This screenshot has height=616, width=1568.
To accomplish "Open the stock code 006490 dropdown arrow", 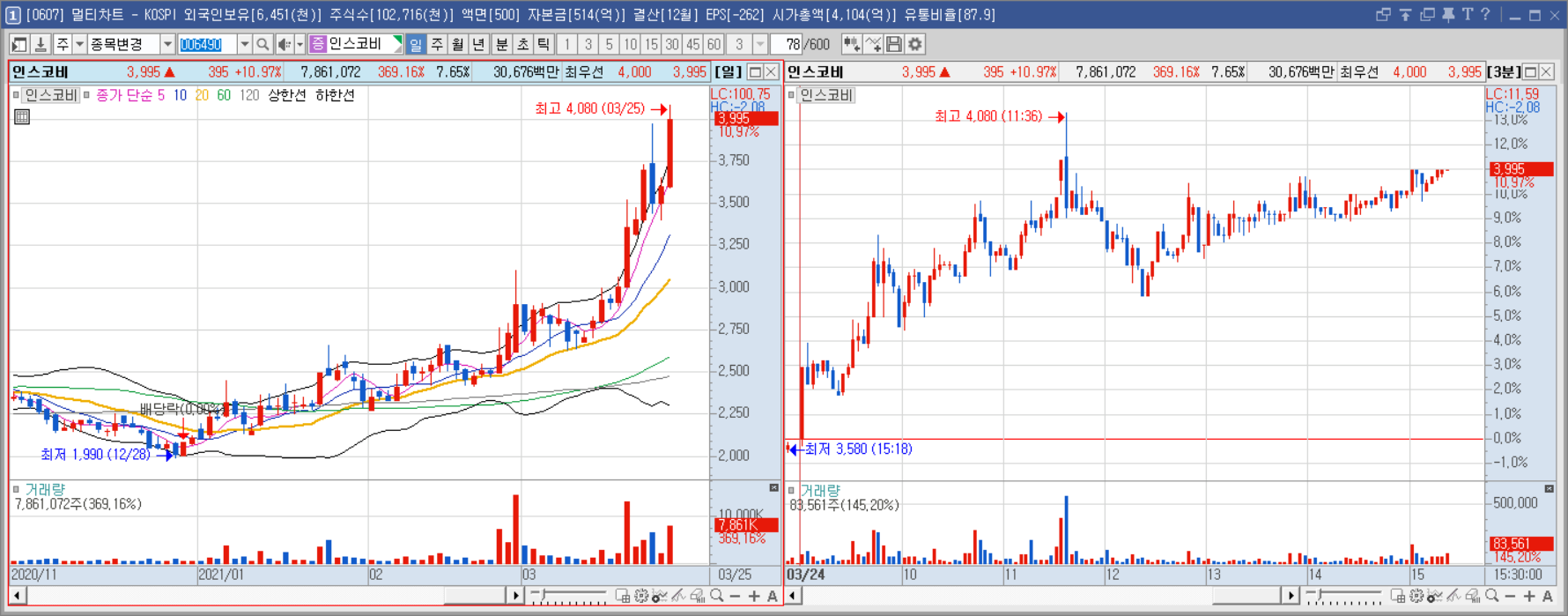I will coord(245,44).
